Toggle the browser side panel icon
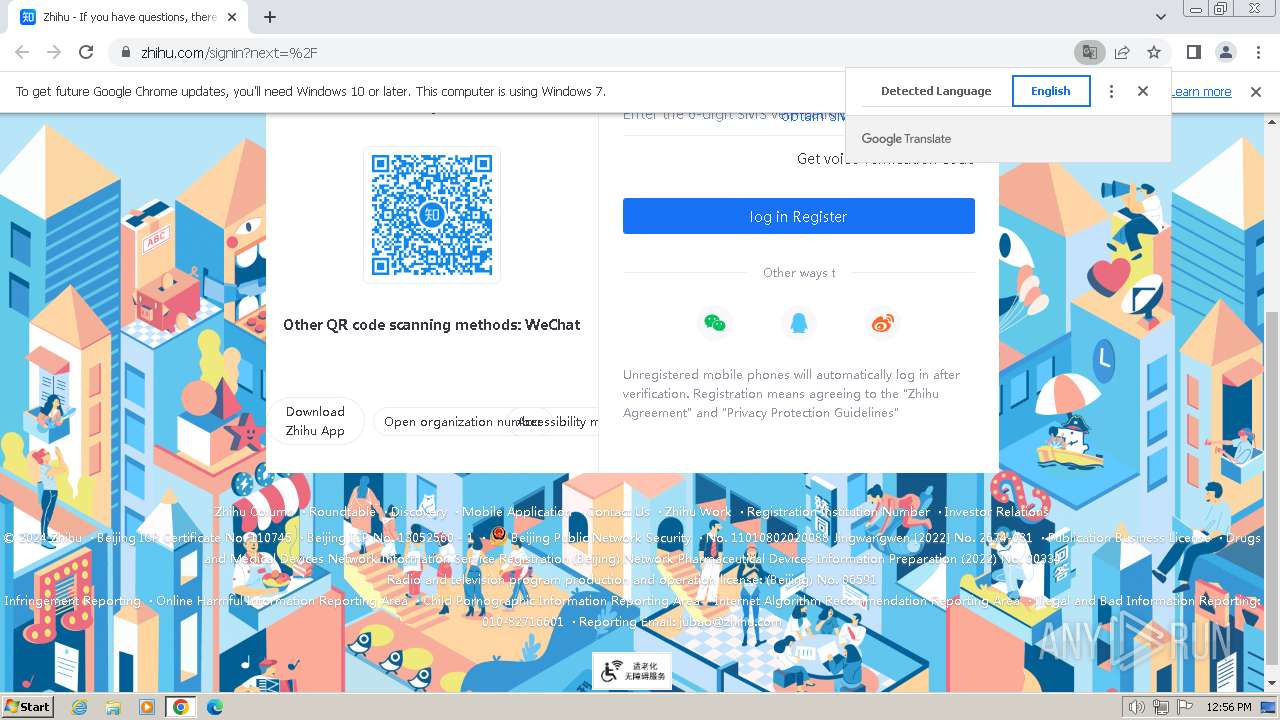The width and height of the screenshot is (1280, 720). [x=1193, y=52]
